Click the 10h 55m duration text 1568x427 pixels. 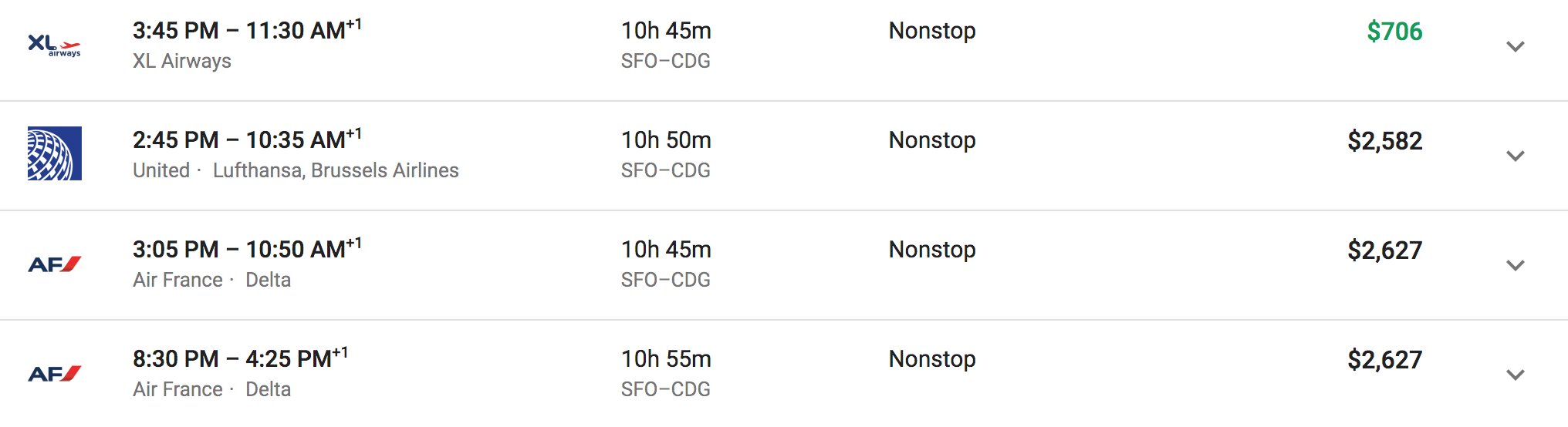[x=666, y=358]
